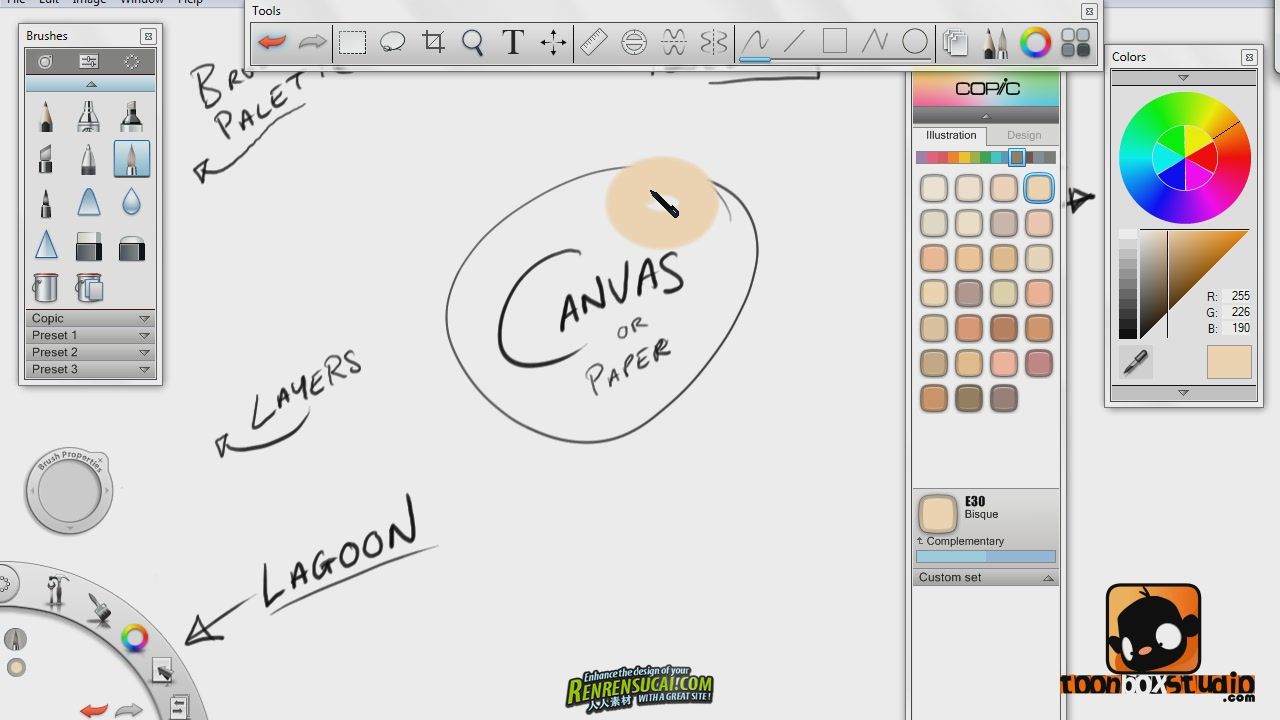This screenshot has width=1280, height=720.
Task: Select the freehand curve stroke mode
Action: pos(755,42)
